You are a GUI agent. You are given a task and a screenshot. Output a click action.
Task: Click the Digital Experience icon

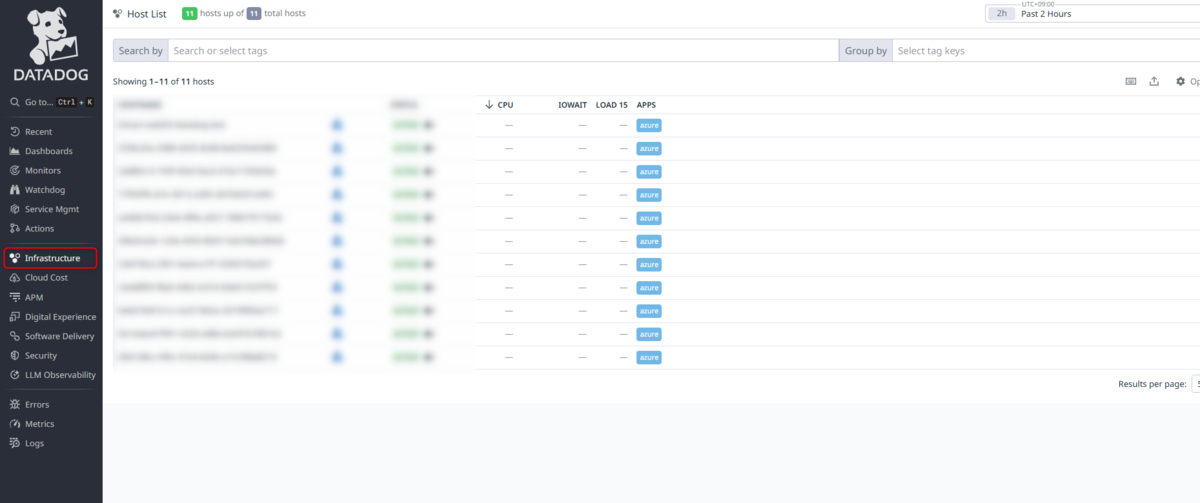point(14,317)
